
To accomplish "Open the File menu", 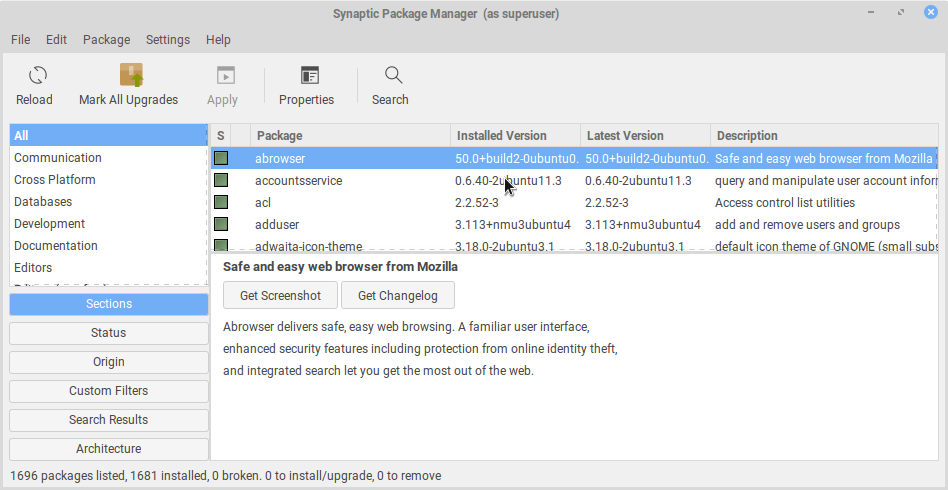I will (21, 40).
